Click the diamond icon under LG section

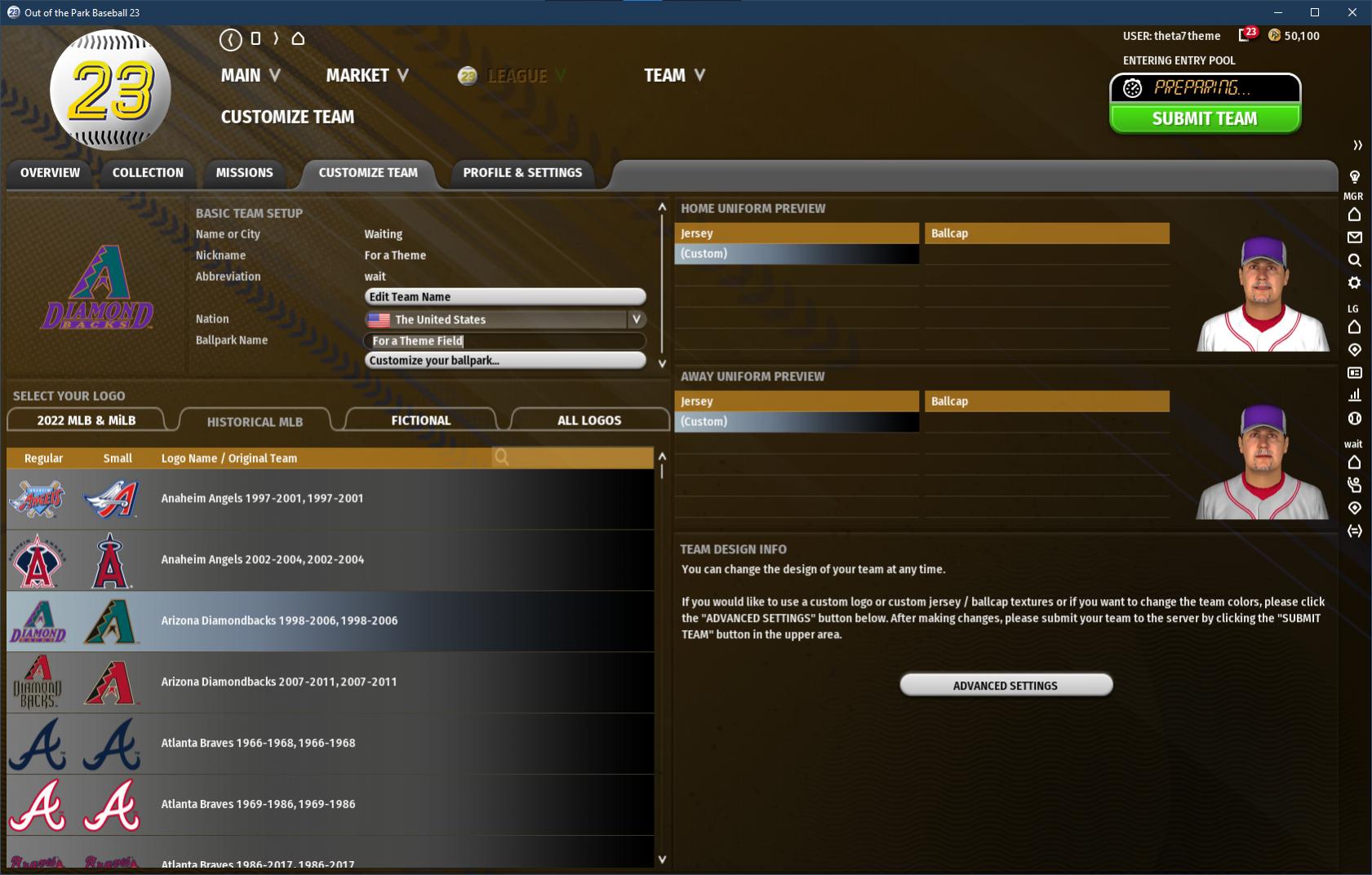coord(1355,350)
